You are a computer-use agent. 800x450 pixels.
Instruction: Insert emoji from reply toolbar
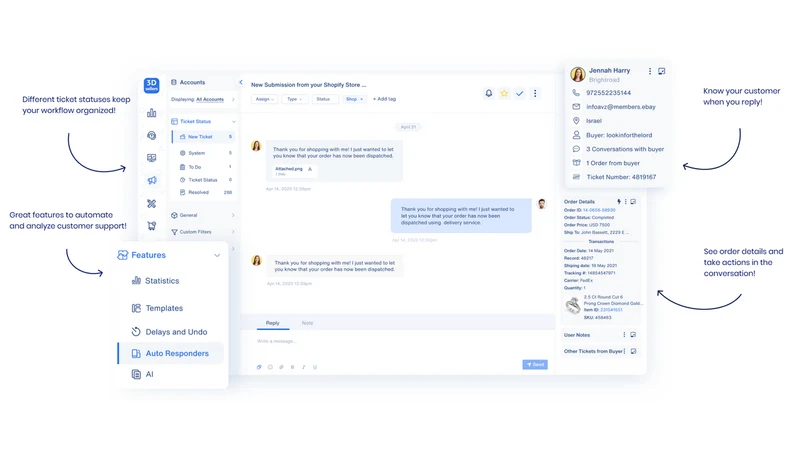click(x=270, y=367)
